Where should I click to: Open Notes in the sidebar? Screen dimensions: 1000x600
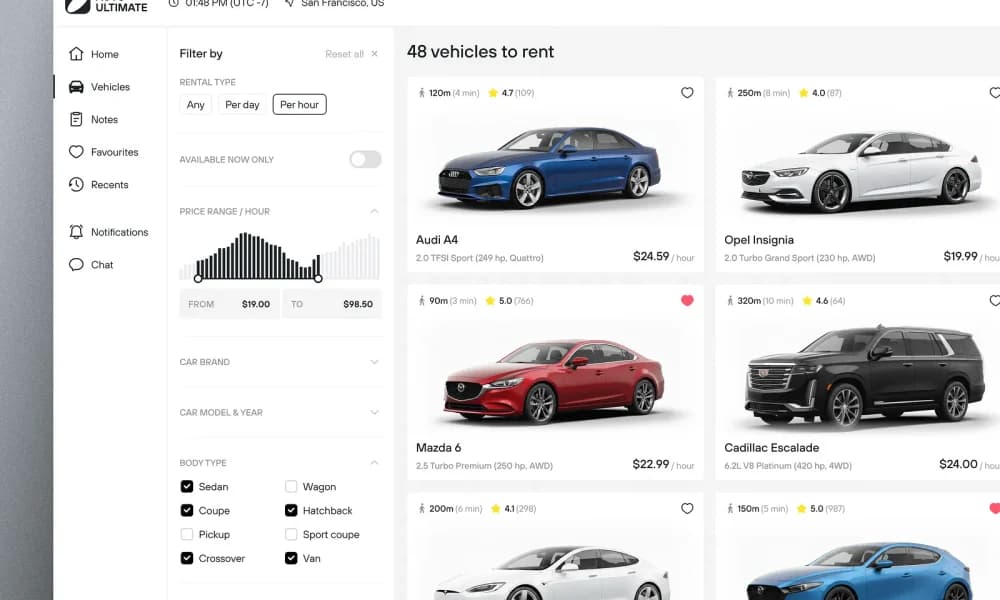[94, 119]
